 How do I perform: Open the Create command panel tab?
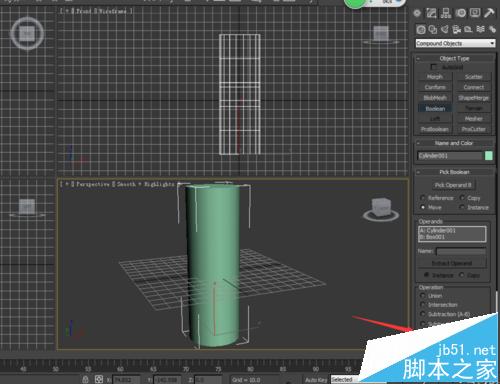pos(417,13)
